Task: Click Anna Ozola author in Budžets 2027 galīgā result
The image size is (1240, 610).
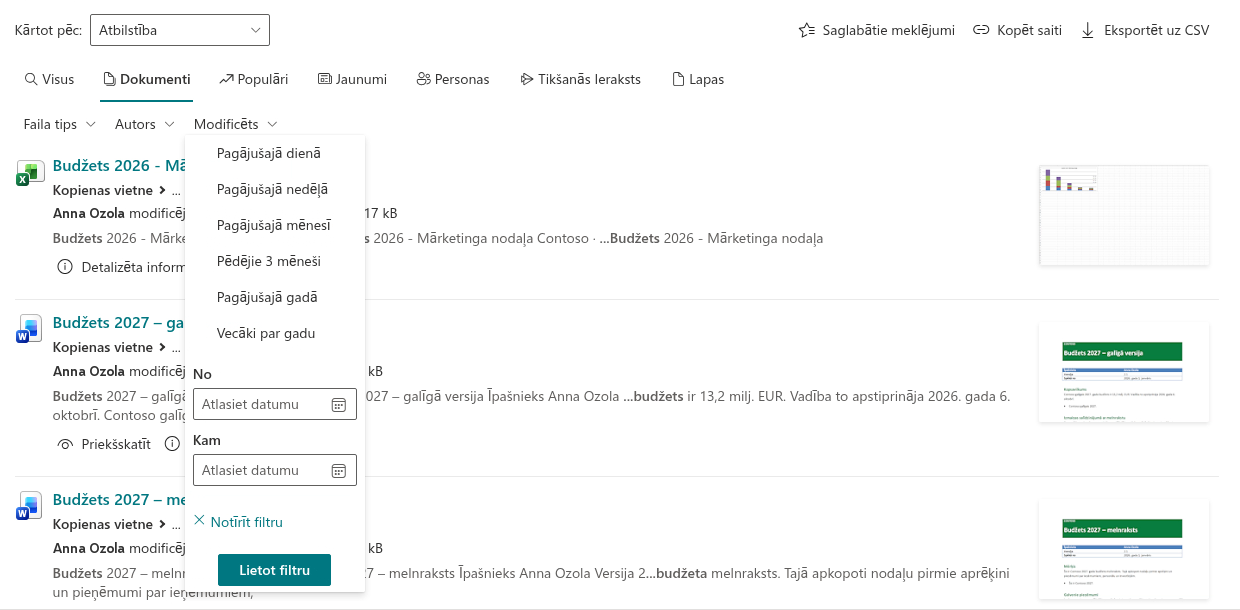Action: click(x=88, y=372)
